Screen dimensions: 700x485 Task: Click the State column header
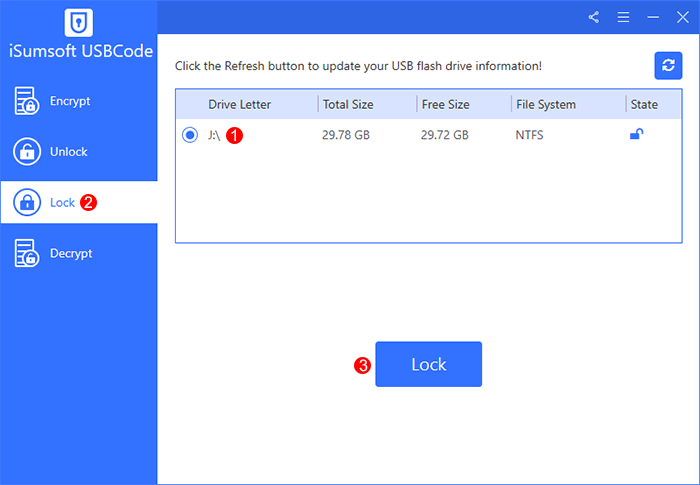(644, 105)
